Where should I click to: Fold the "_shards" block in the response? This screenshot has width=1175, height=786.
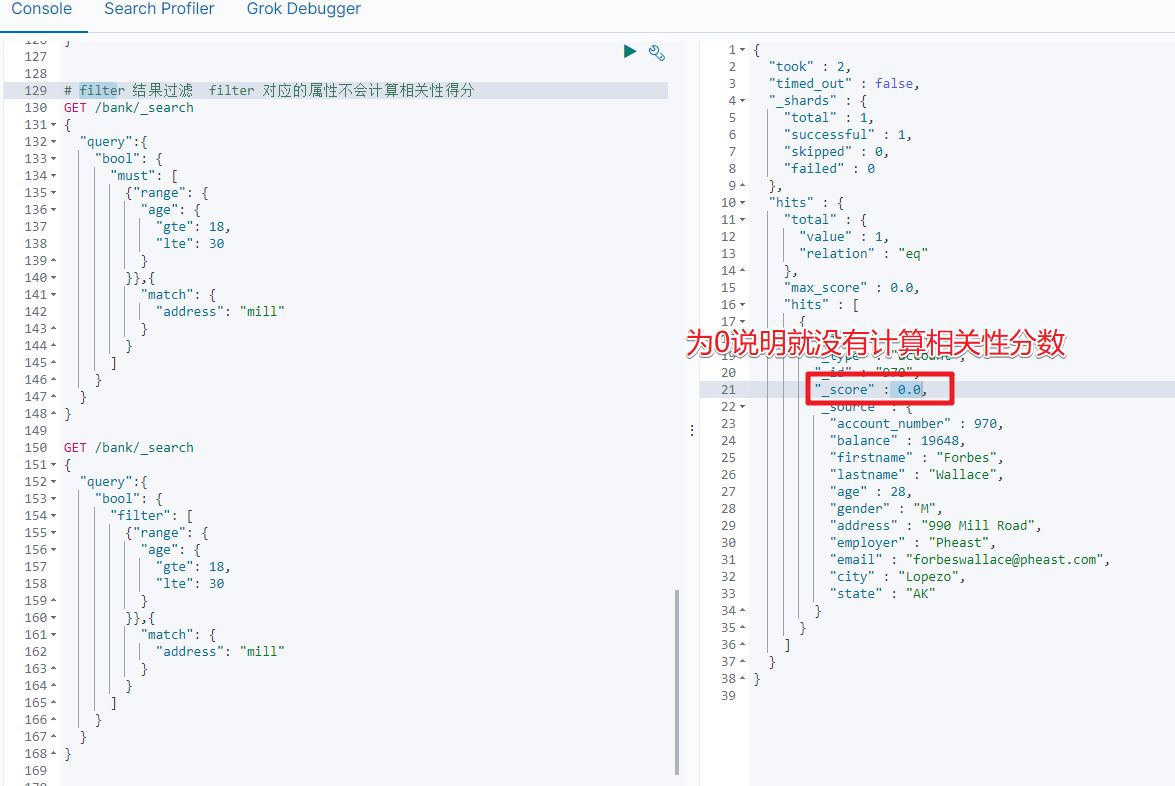point(743,100)
